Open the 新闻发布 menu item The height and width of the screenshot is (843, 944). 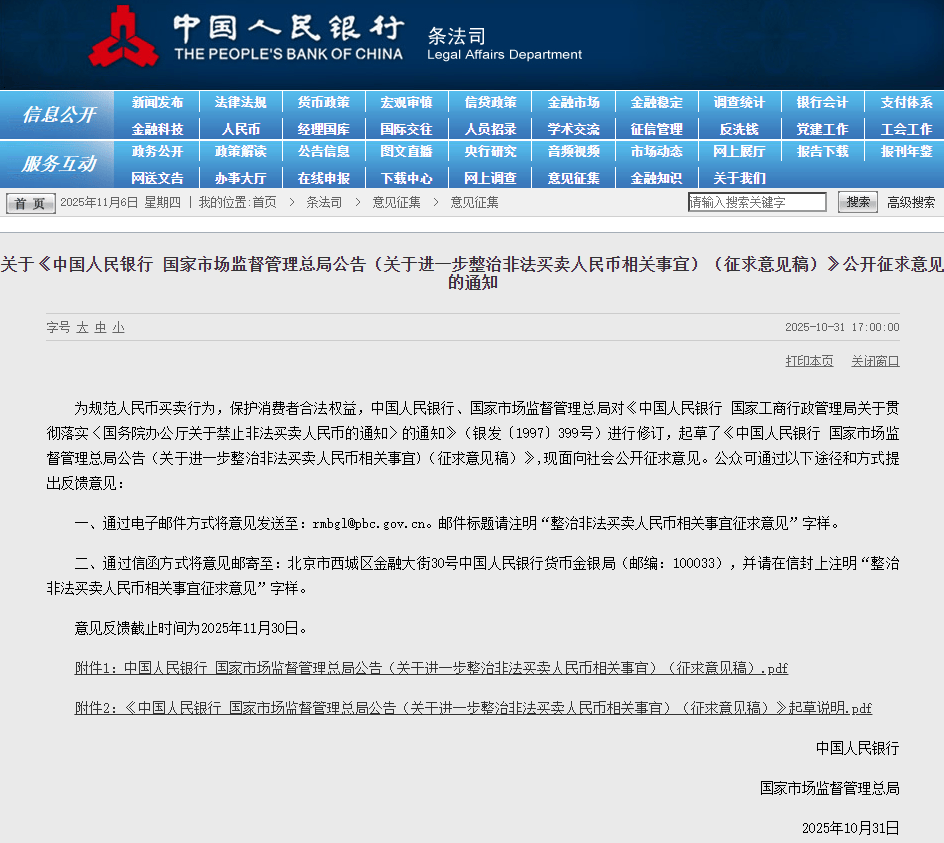pyautogui.click(x=157, y=102)
